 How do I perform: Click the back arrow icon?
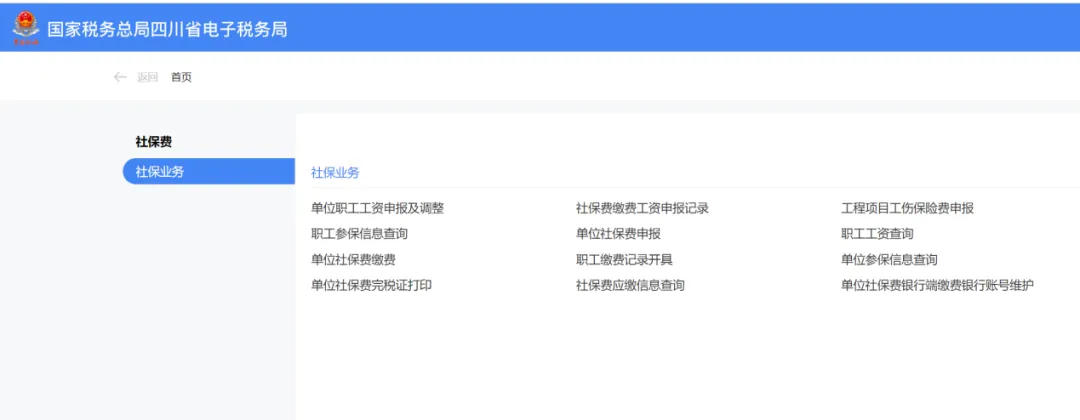tap(120, 78)
